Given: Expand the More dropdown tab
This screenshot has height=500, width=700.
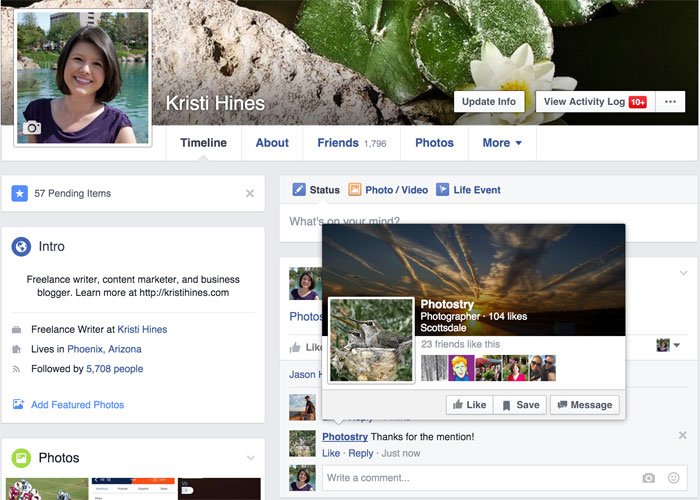Looking at the screenshot, I should (502, 143).
